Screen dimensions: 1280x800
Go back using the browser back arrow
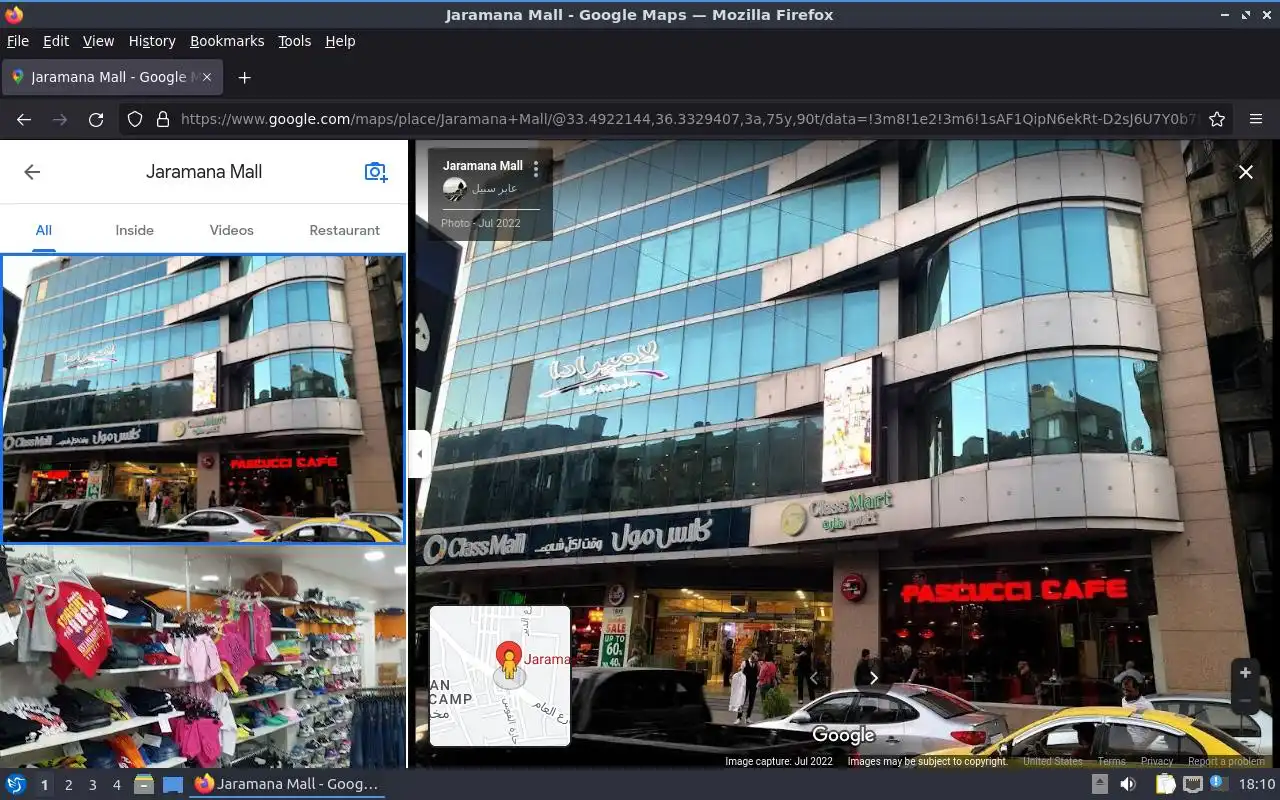24,119
